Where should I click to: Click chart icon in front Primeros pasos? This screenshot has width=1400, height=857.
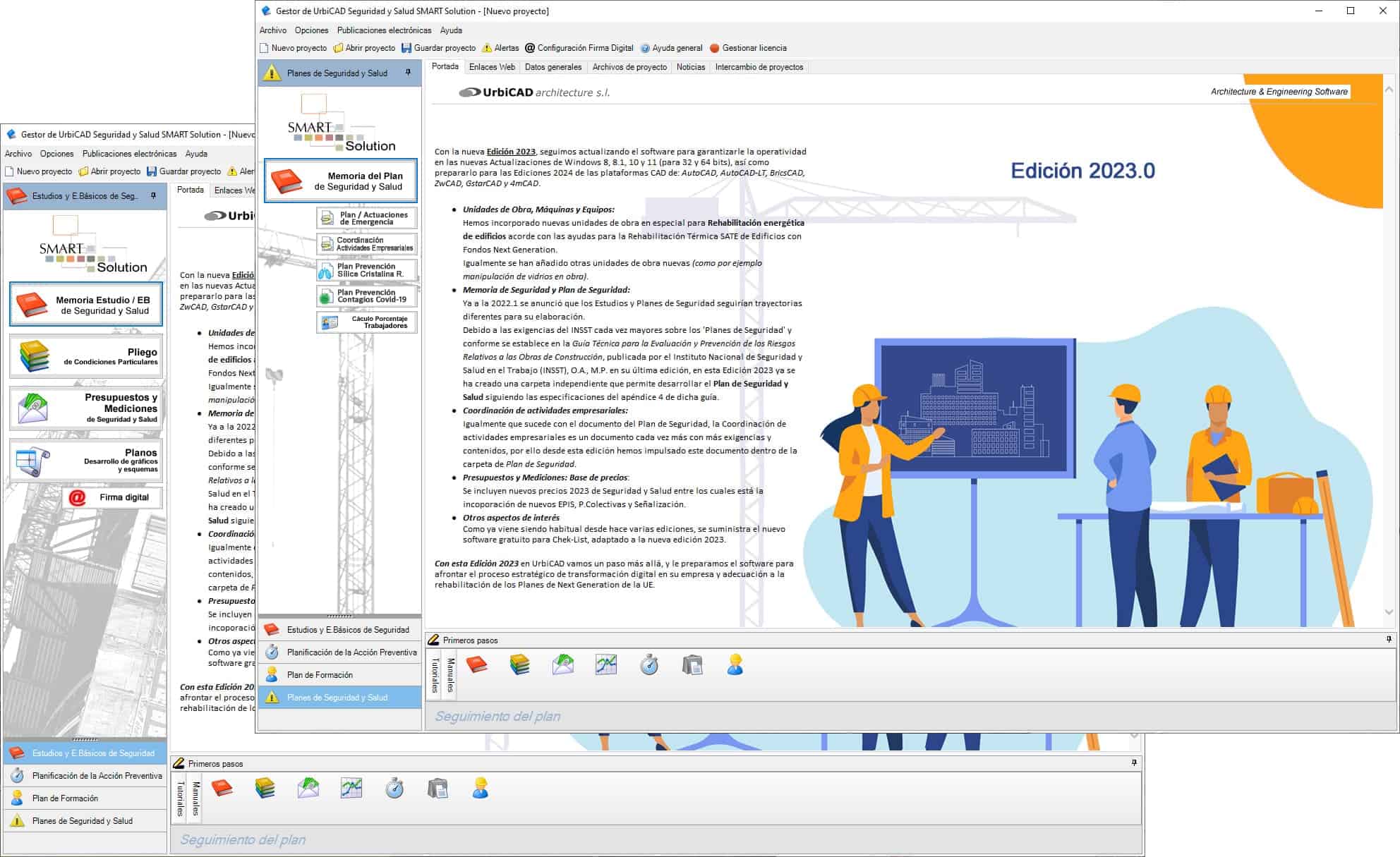pos(606,664)
